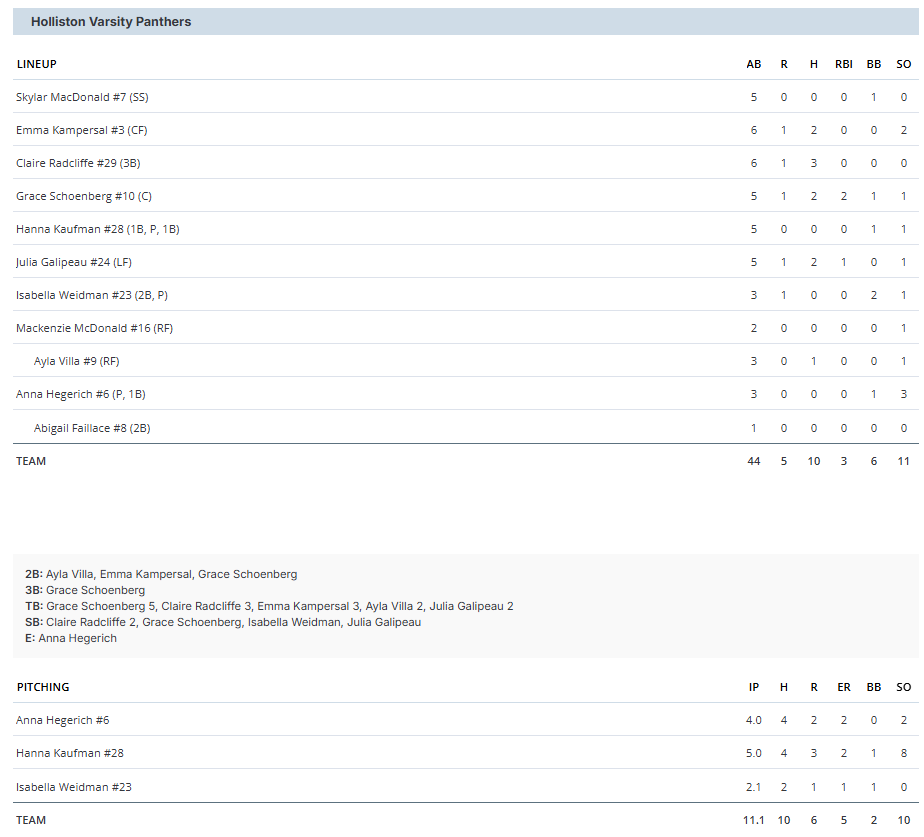Click the ER column header in pitching
The width and height of the screenshot is (924, 837).
point(843,687)
